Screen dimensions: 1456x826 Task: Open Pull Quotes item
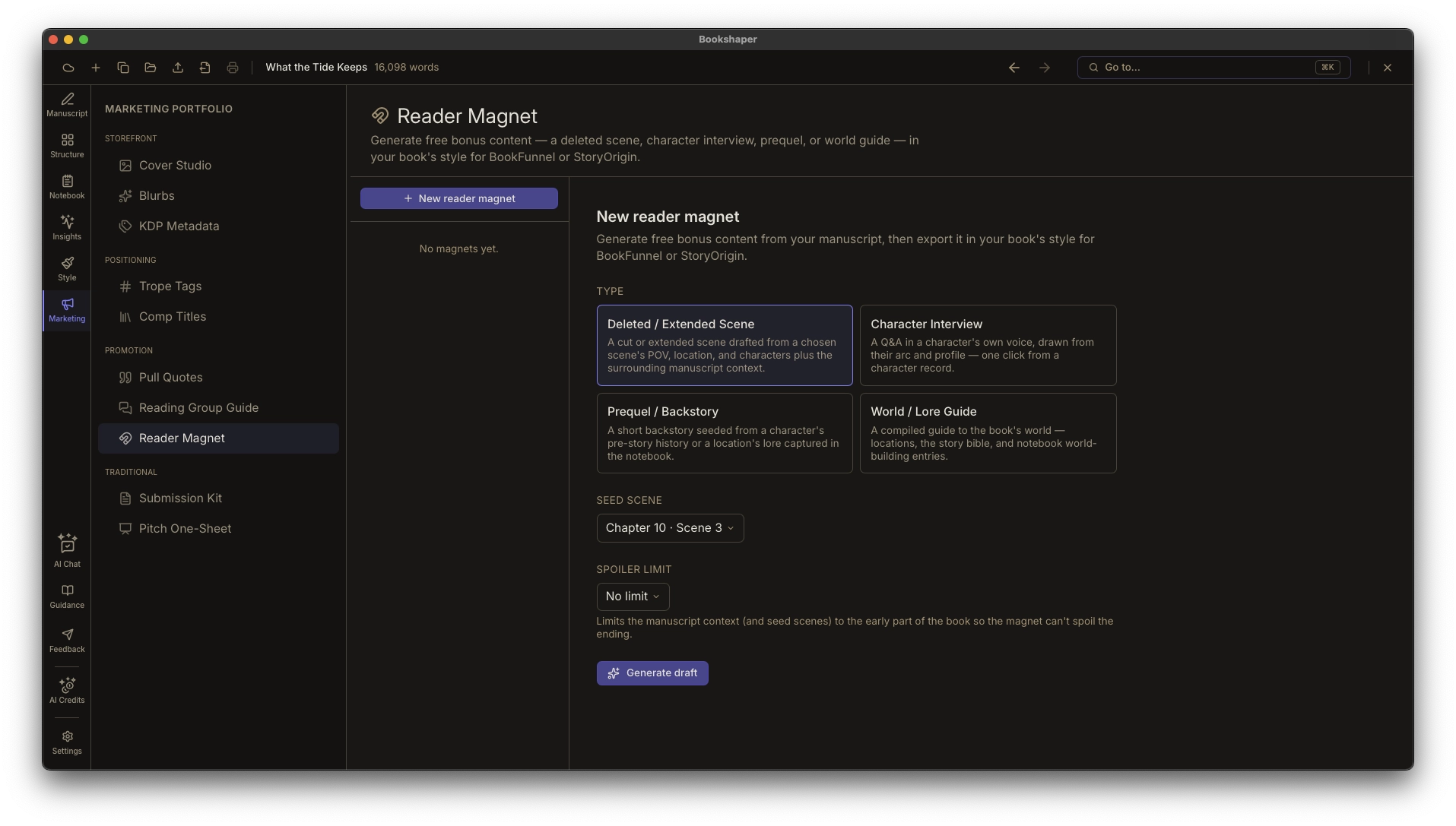[218, 378]
